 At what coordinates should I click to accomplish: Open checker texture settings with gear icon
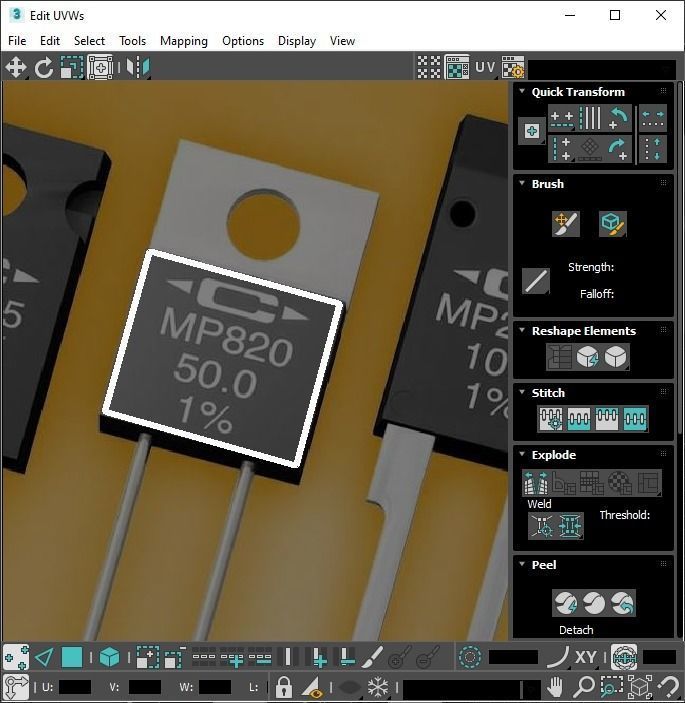coord(513,67)
